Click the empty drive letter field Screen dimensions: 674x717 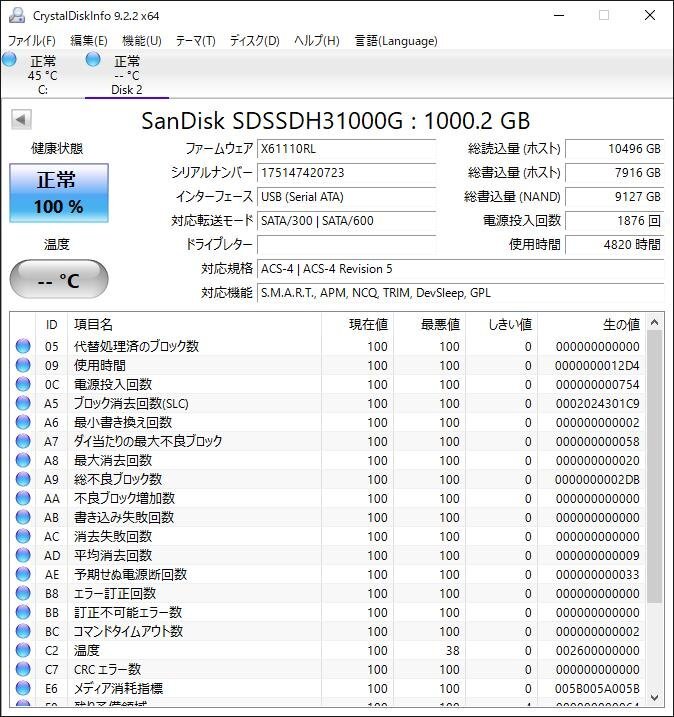click(x=346, y=245)
